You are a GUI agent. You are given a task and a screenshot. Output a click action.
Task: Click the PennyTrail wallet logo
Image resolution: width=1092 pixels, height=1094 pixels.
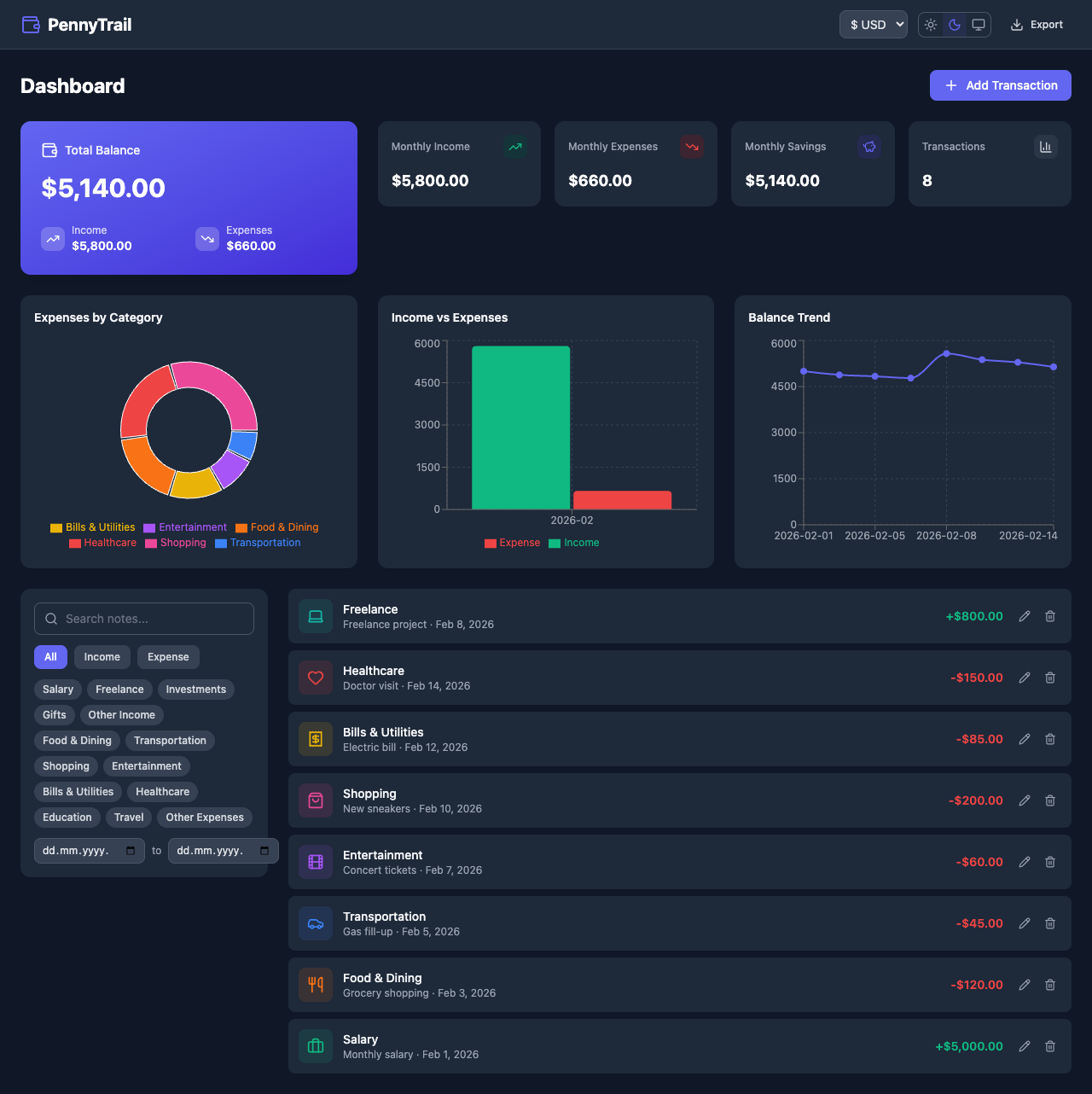(x=31, y=25)
